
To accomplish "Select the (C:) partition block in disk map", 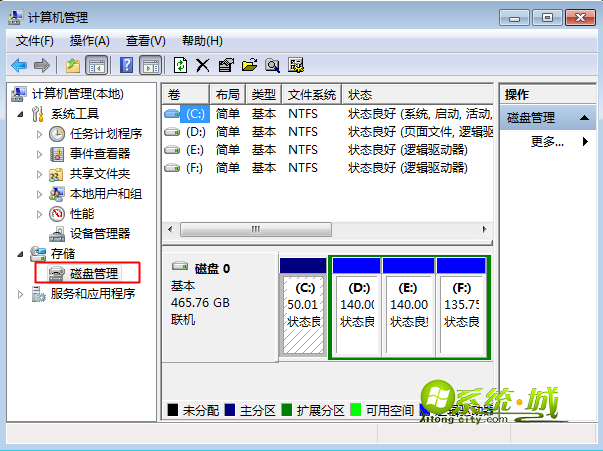I will click(x=303, y=308).
